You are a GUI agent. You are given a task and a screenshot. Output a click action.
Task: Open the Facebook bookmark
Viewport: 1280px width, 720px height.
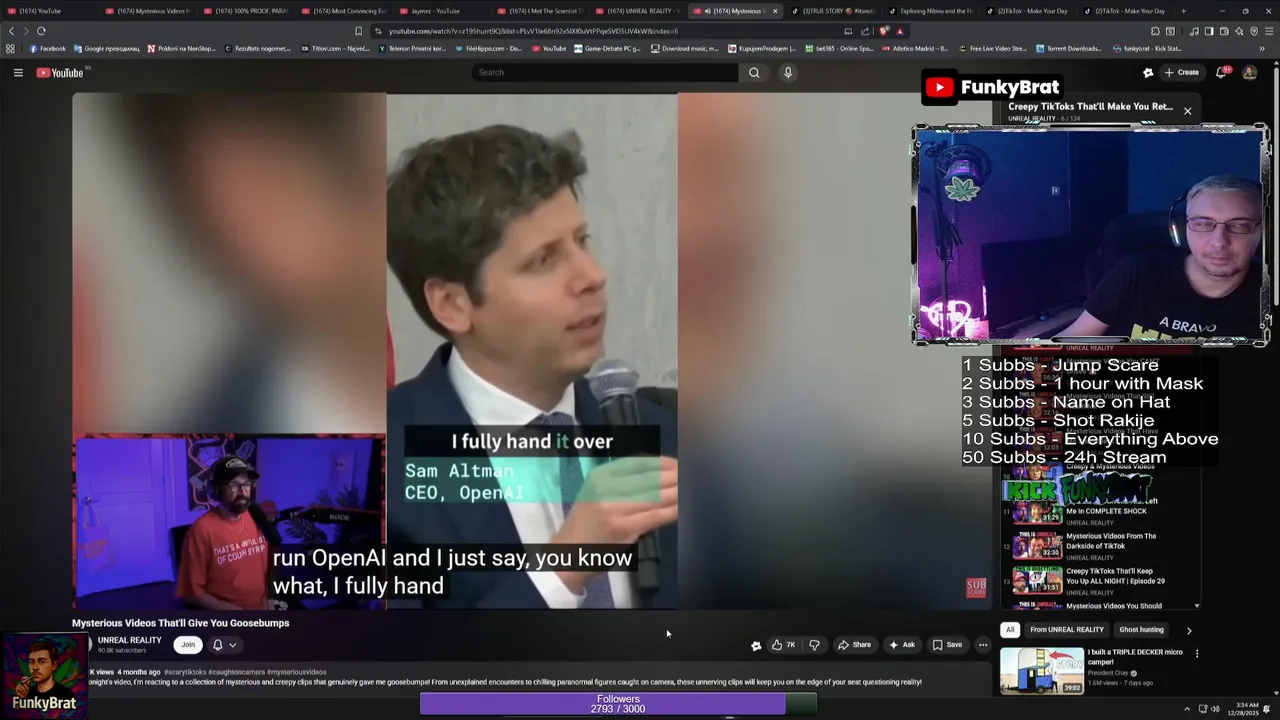tap(47, 48)
